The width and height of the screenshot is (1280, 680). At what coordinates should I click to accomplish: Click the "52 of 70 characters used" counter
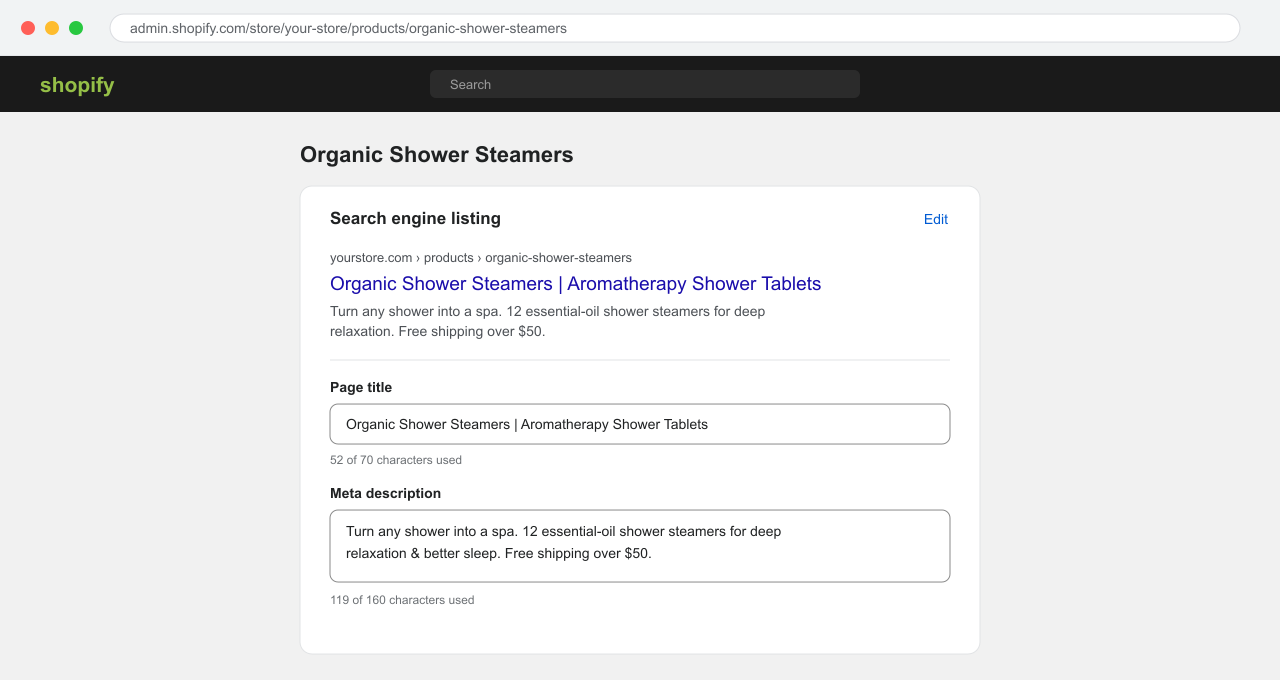pyautogui.click(x=396, y=460)
